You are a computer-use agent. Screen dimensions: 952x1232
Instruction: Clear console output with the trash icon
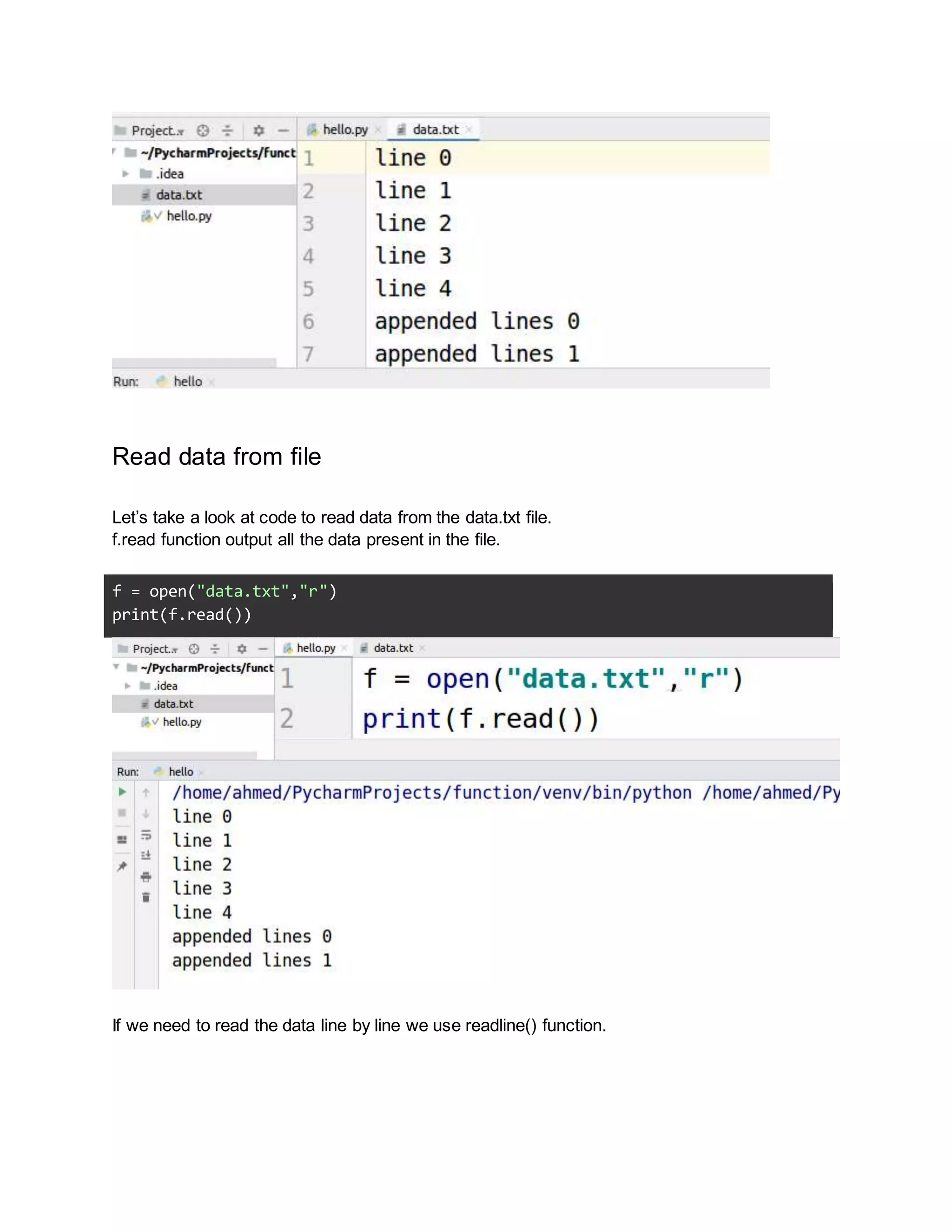[146, 897]
